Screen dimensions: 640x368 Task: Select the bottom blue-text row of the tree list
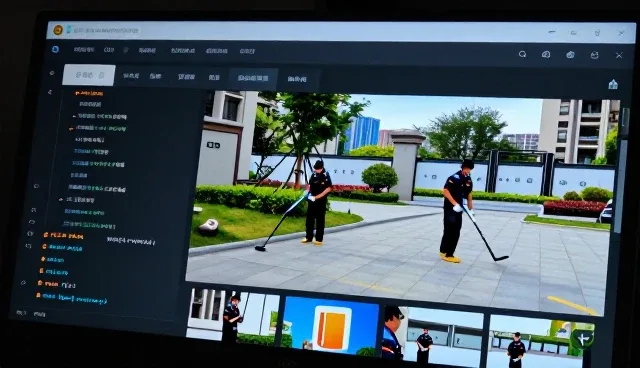coord(71,299)
